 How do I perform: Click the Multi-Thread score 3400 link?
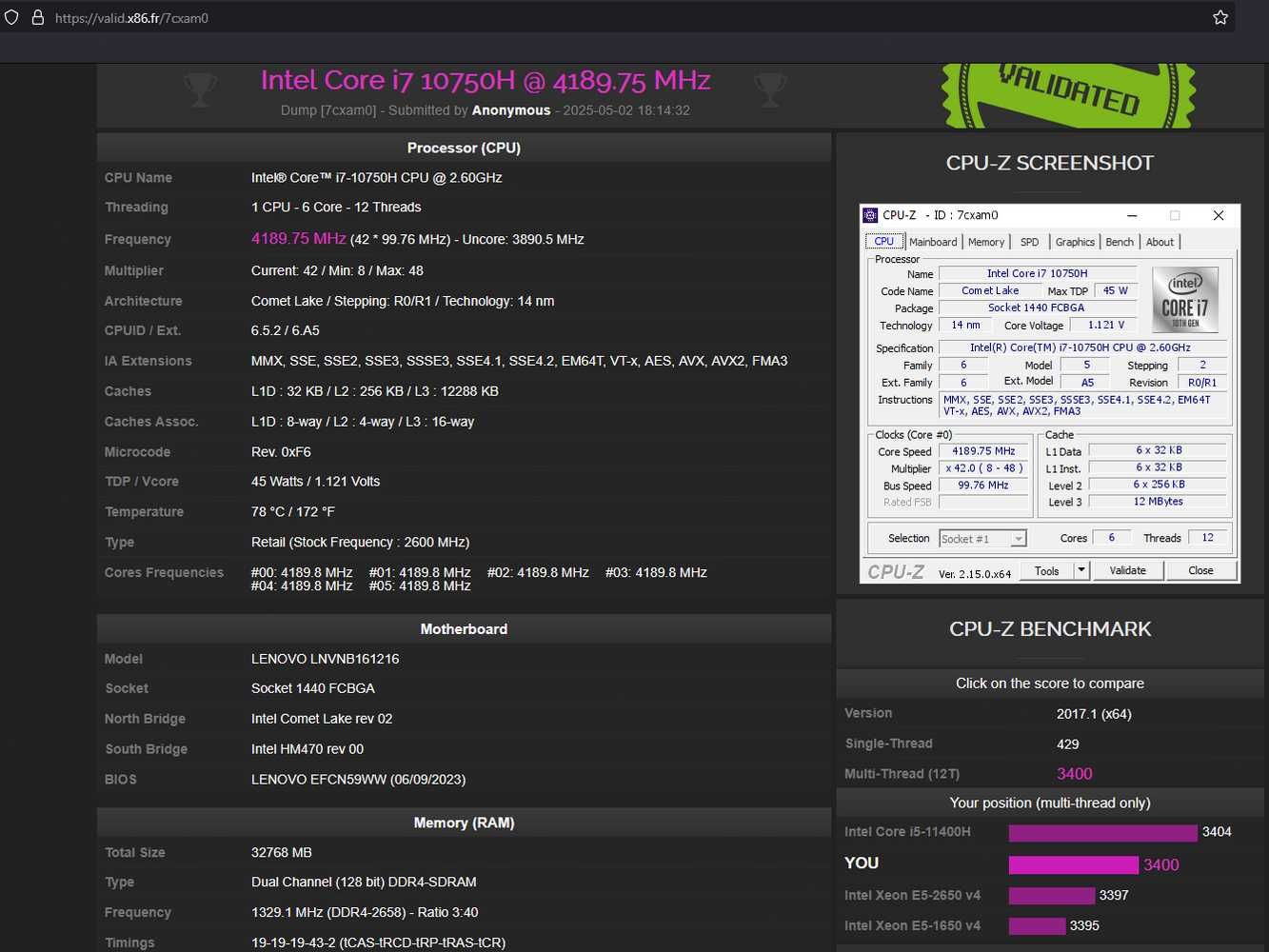1074,774
